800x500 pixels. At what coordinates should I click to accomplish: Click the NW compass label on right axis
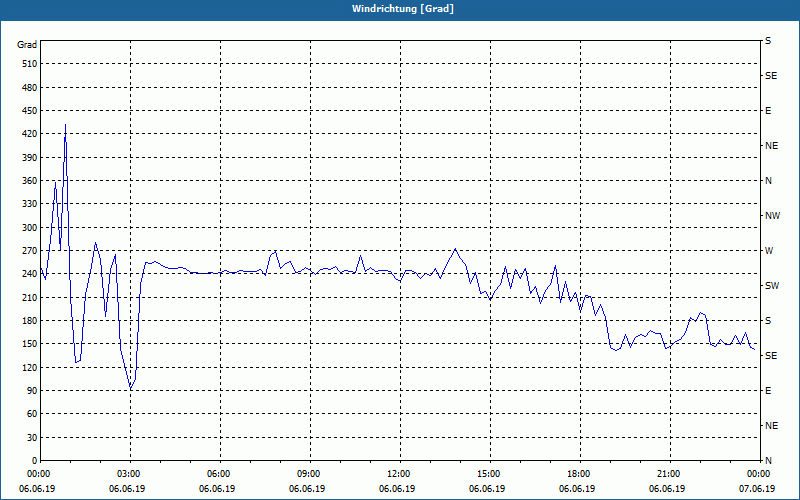772,216
